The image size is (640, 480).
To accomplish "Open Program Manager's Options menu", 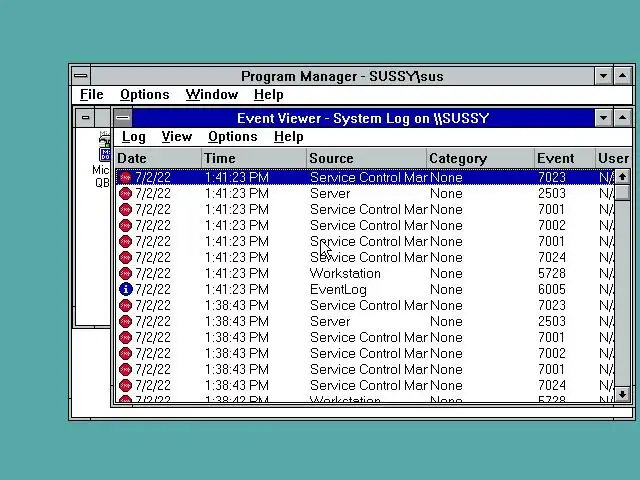I will click(144, 95).
